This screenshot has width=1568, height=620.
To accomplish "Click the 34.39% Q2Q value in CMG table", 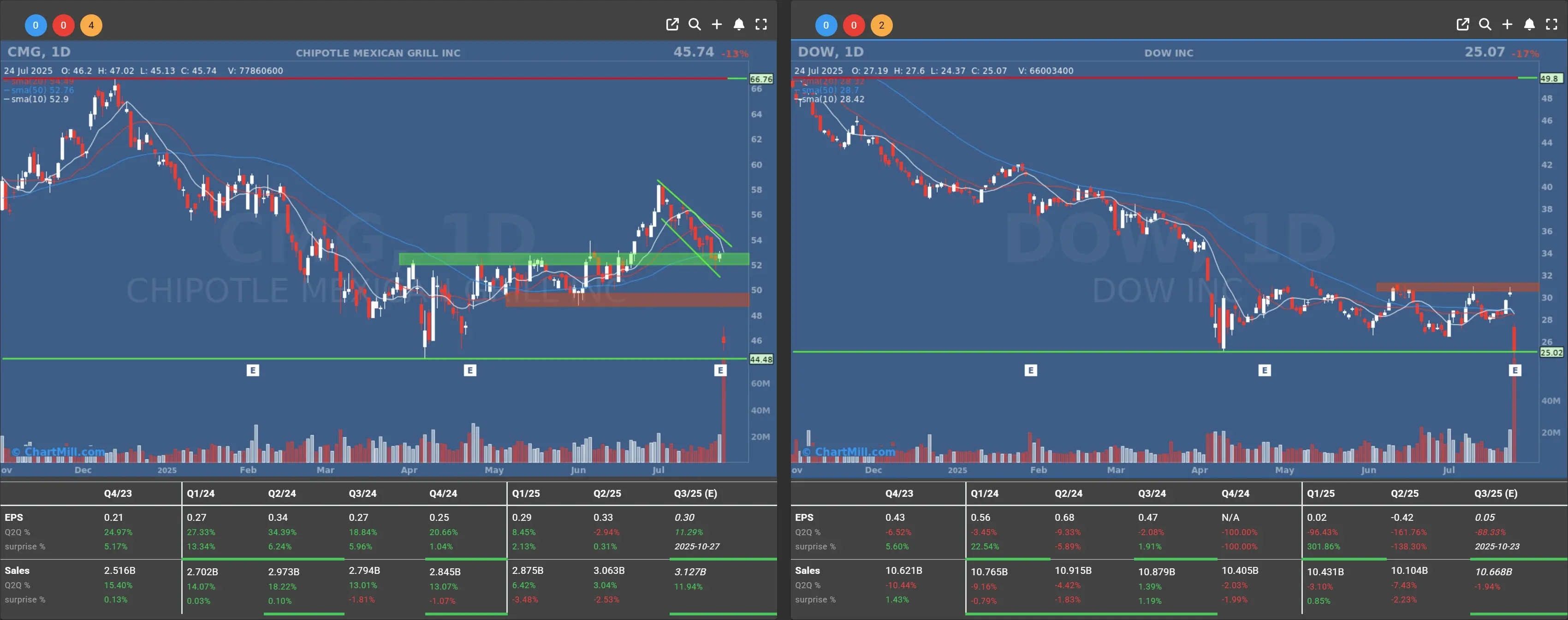I will [282, 532].
